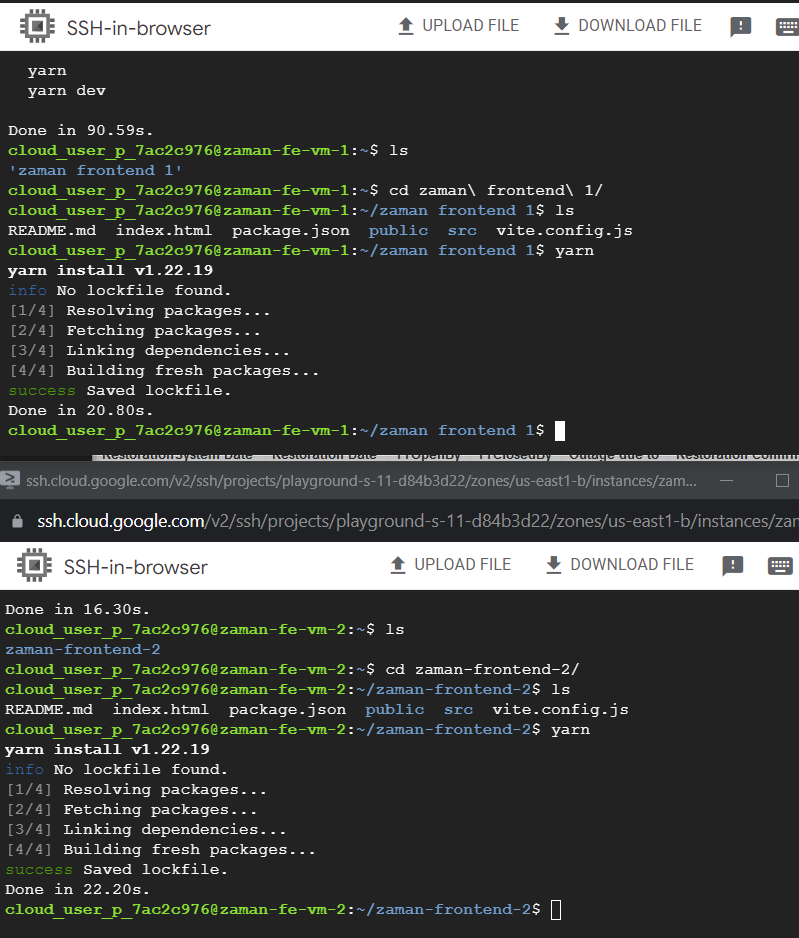Open the feedback icon in the vm-1 toolbar
This screenshot has width=799, height=938.
pyautogui.click(x=740, y=27)
